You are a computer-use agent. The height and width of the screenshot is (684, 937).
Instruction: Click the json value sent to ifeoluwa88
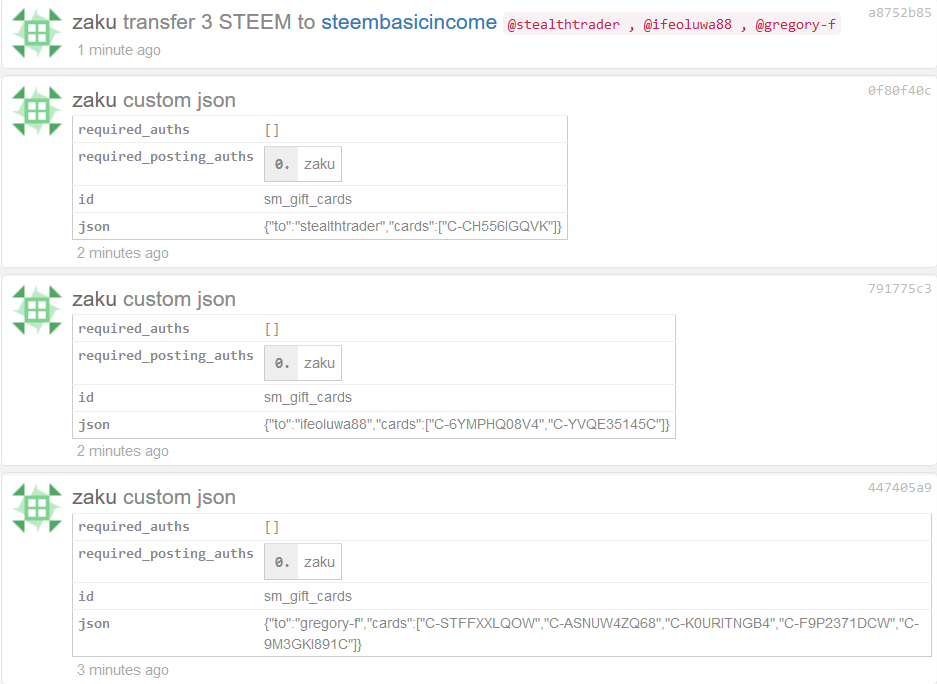pyautogui.click(x=467, y=424)
